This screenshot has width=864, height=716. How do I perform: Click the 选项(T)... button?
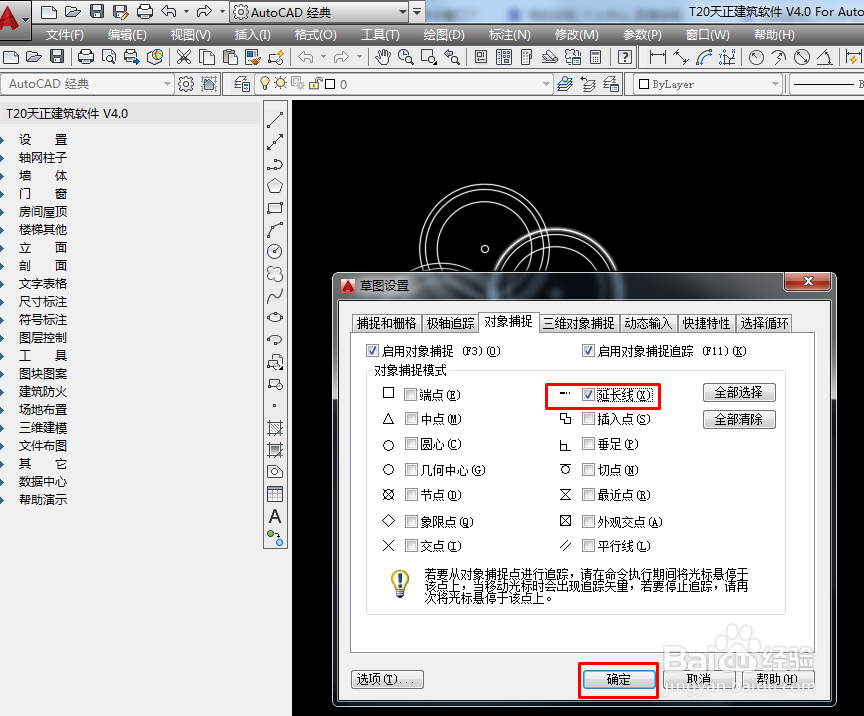point(387,679)
